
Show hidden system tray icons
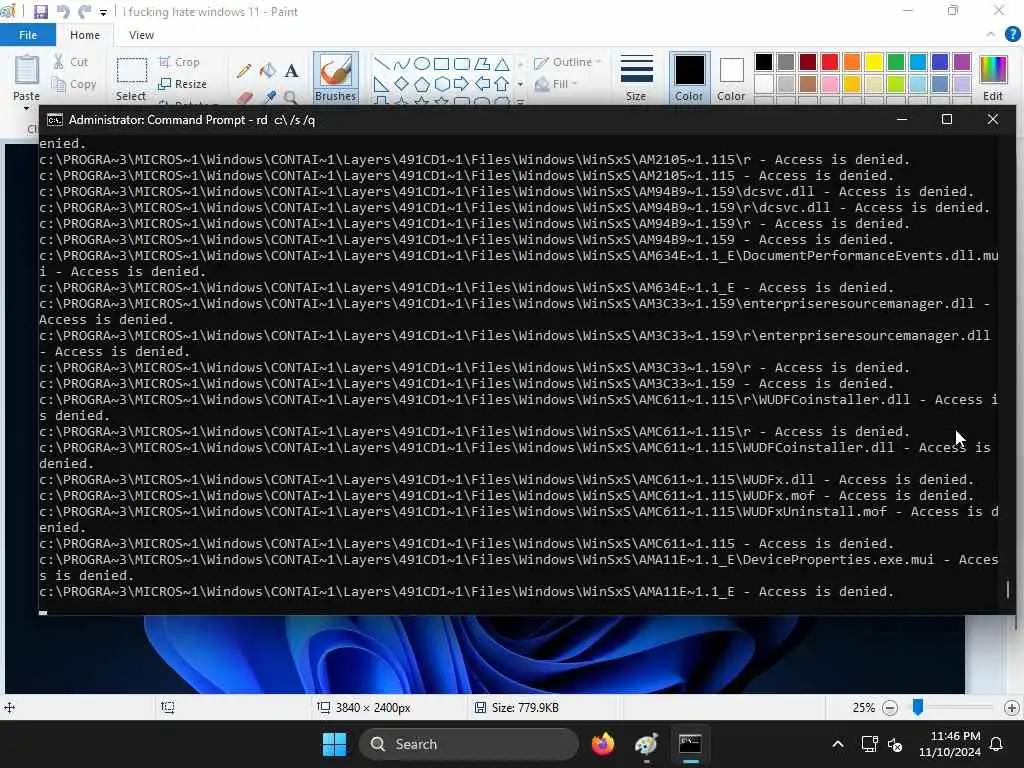(838, 744)
